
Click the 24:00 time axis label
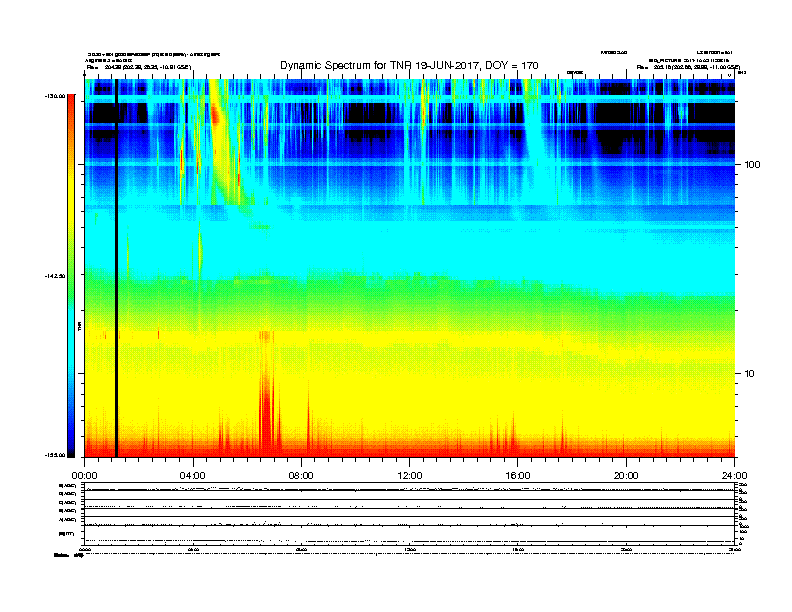click(734, 476)
